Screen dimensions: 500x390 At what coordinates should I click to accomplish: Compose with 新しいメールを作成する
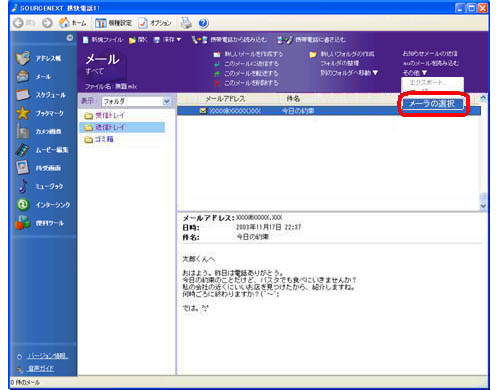click(x=248, y=54)
